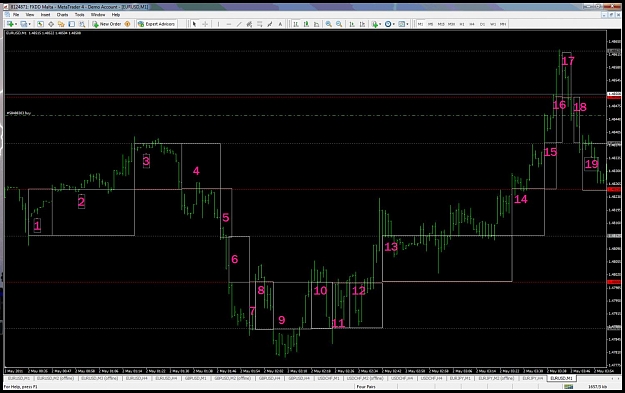Click the Four Pairs profile status entry

pyautogui.click(x=366, y=387)
